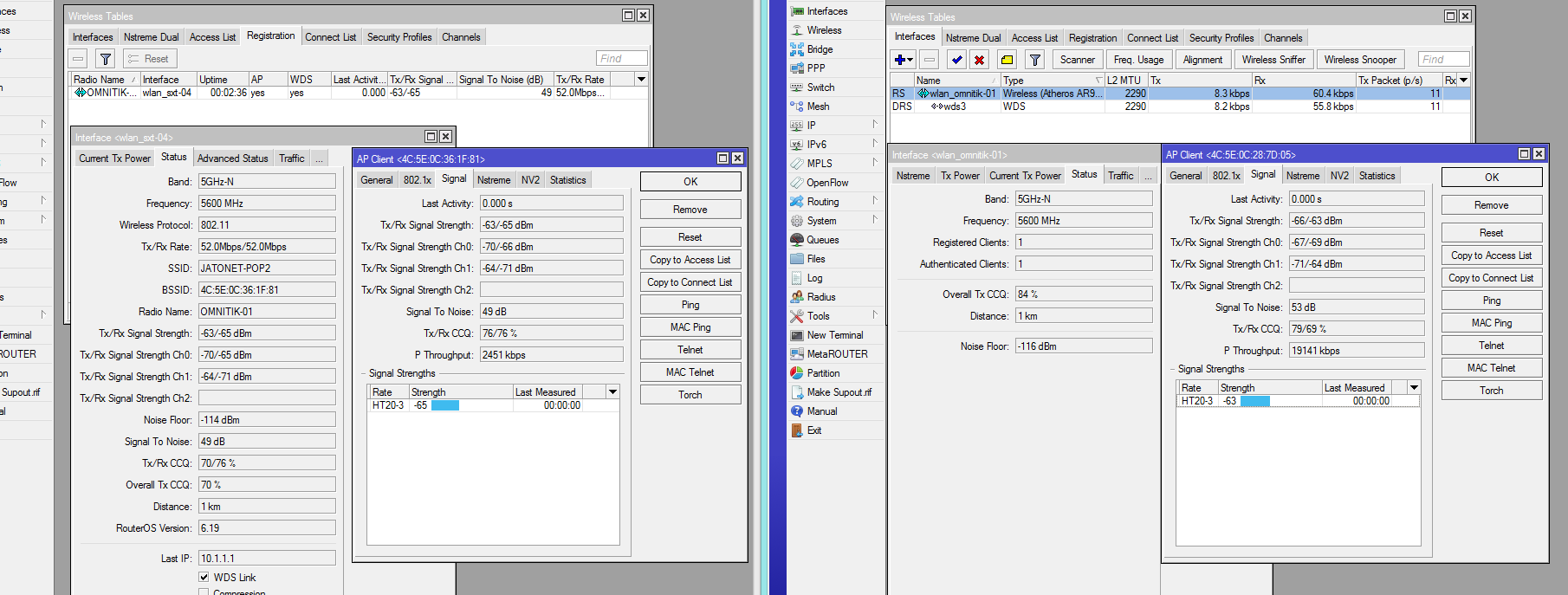Click the SSID field JATONET-POP2

pyautogui.click(x=267, y=268)
